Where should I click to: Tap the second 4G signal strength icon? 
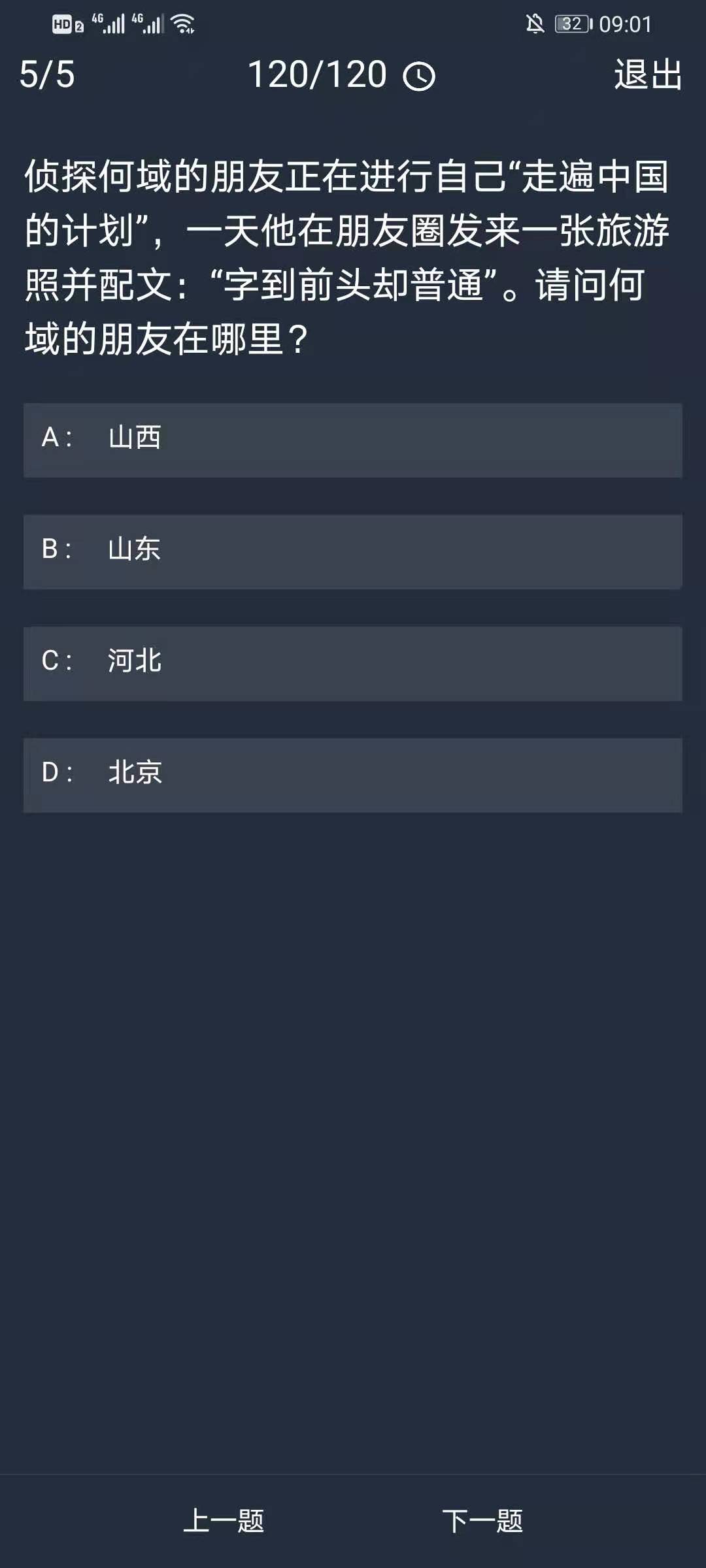(148, 24)
